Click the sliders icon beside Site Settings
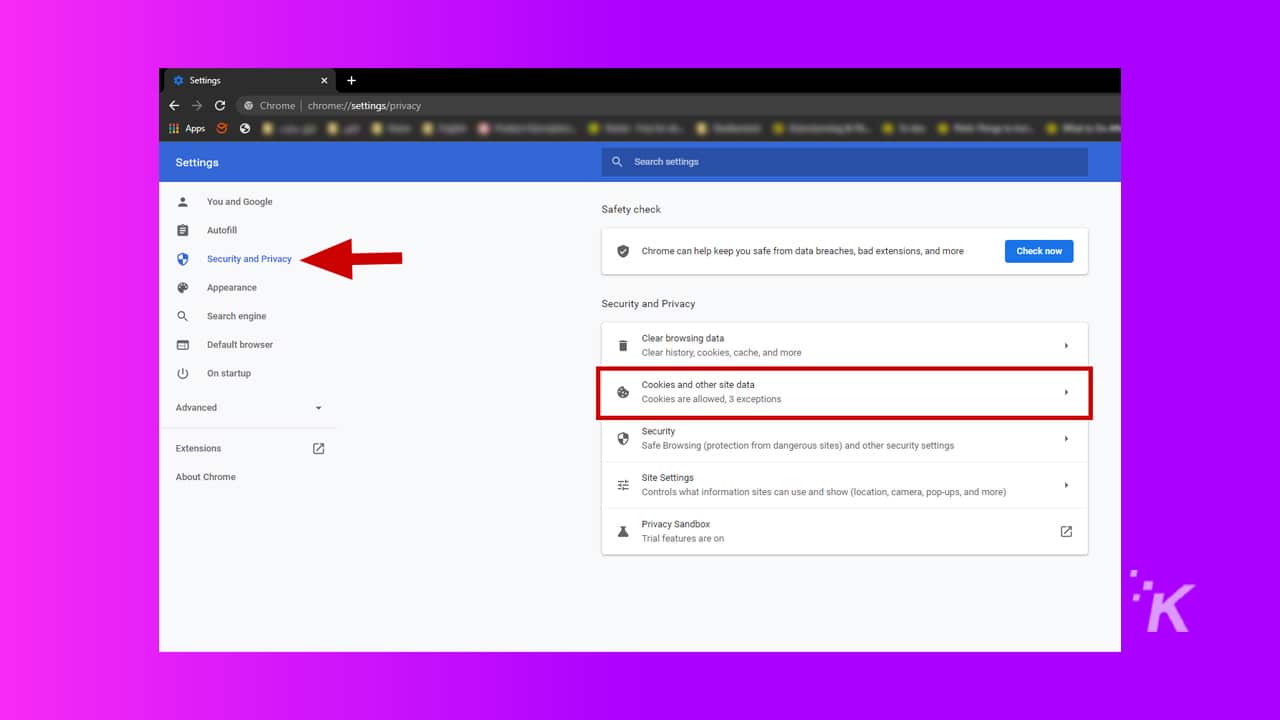This screenshot has width=1280, height=720. pos(623,484)
